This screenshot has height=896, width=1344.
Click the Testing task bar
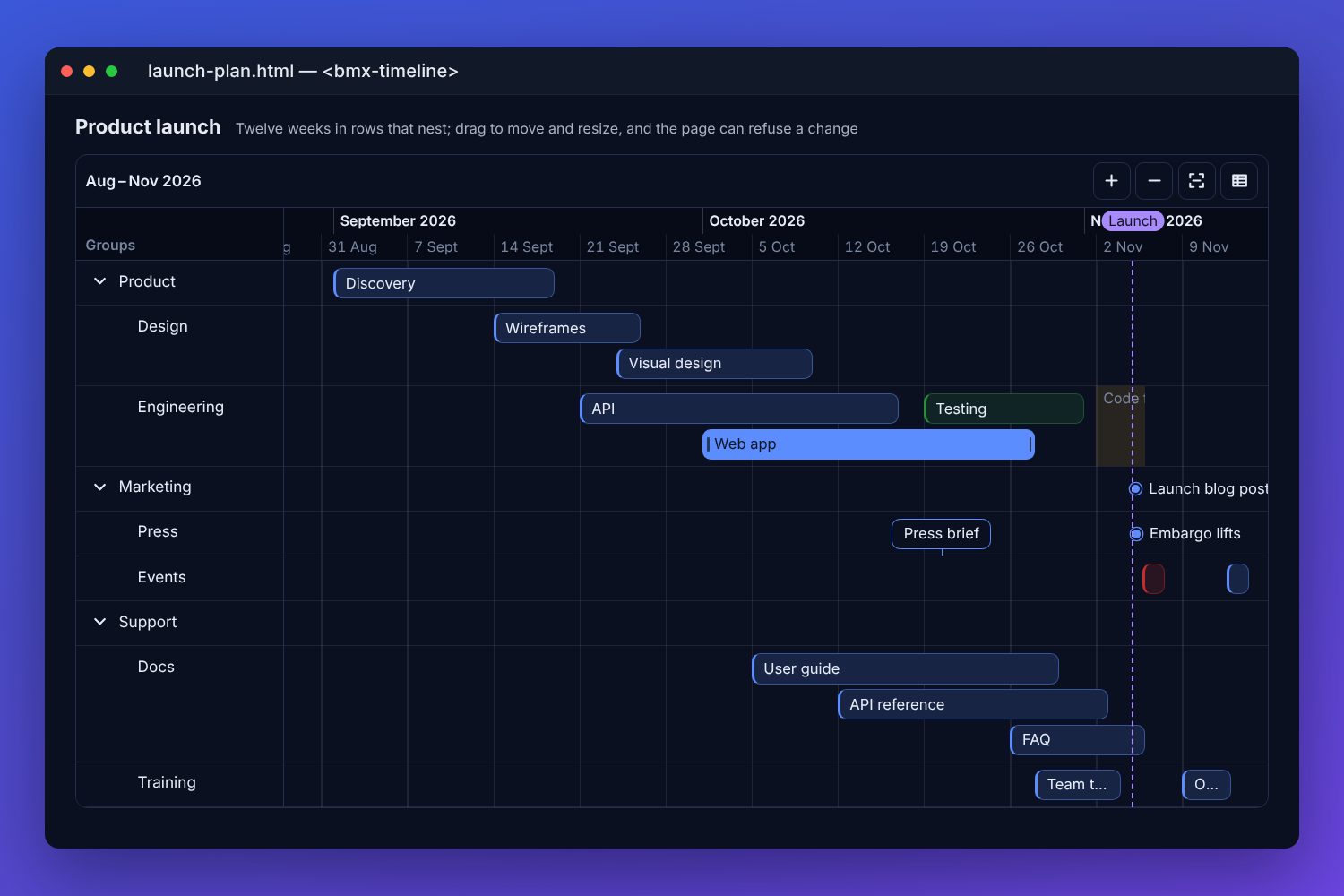(1004, 409)
